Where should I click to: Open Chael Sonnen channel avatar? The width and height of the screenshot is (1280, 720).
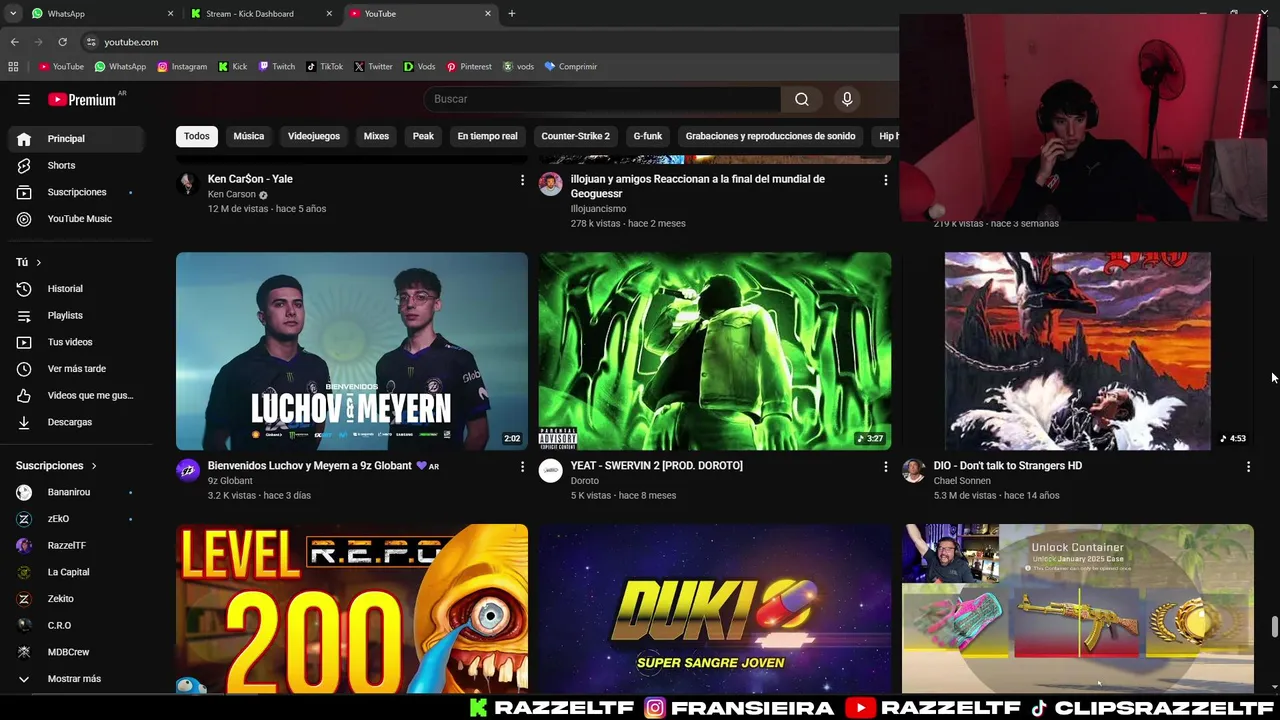tap(914, 471)
